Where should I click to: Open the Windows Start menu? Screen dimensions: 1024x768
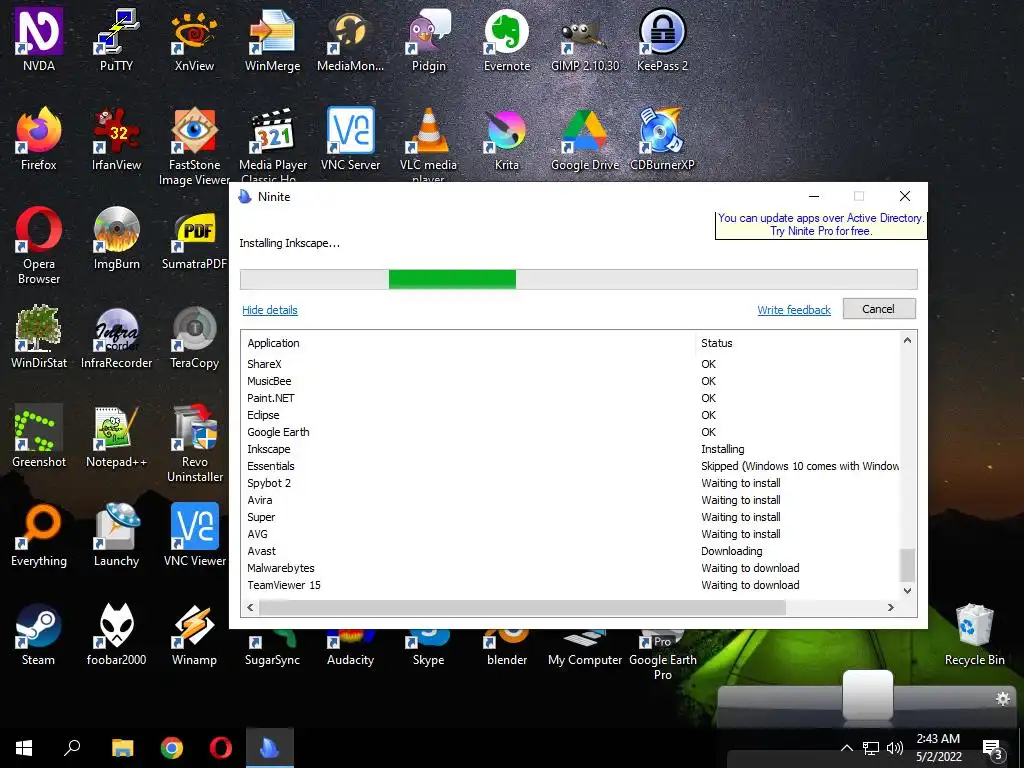(24, 748)
